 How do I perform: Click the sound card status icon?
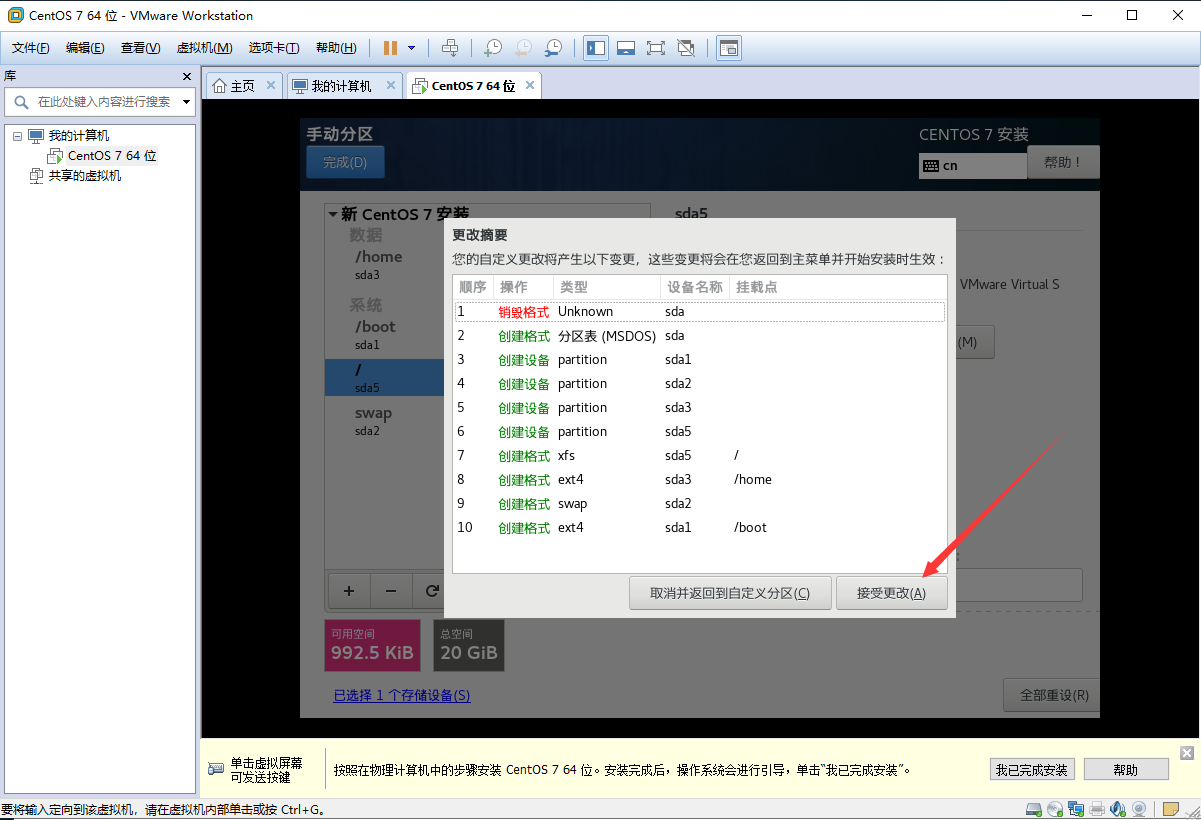1118,809
